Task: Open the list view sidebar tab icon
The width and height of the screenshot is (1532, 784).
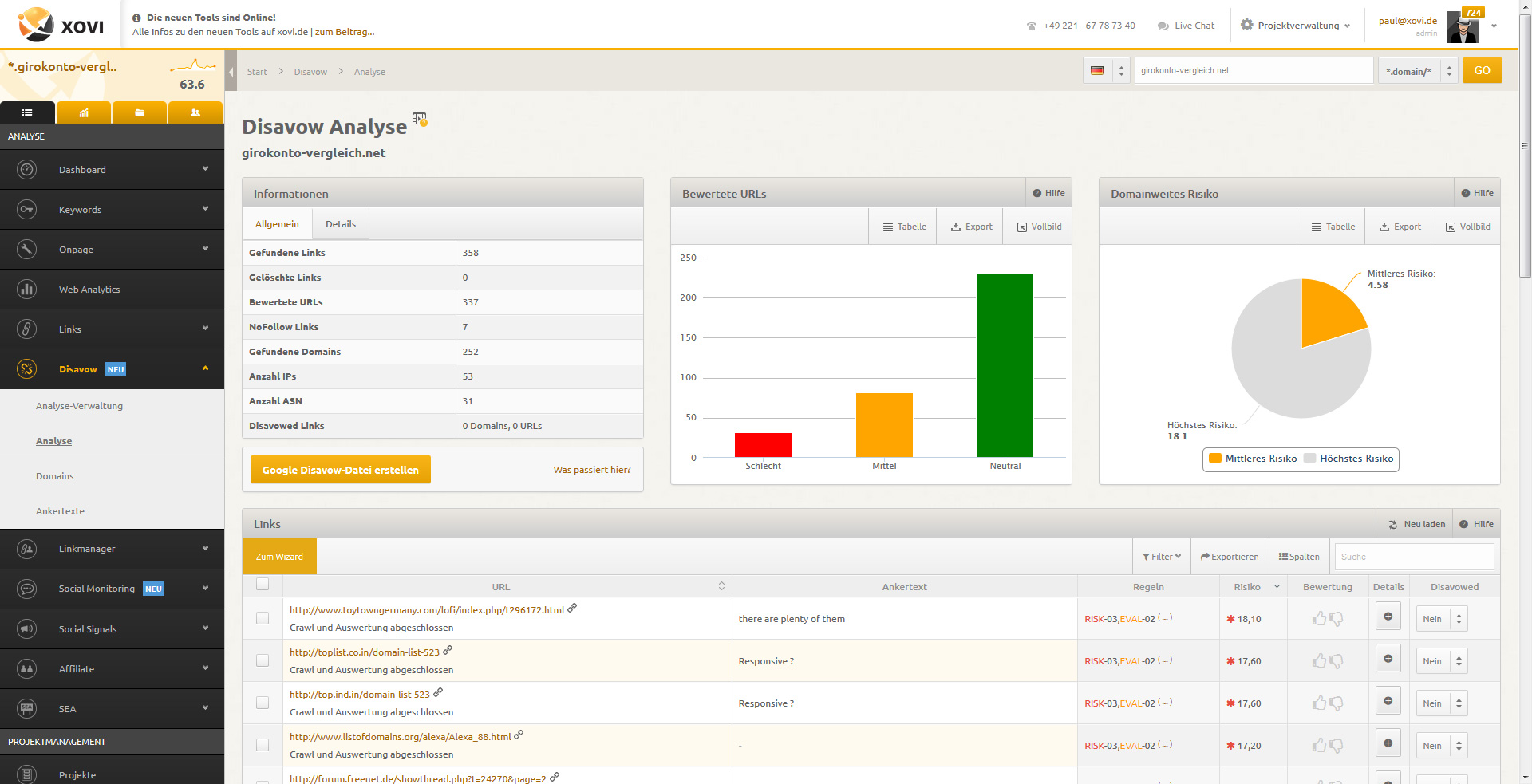Action: 27,112
